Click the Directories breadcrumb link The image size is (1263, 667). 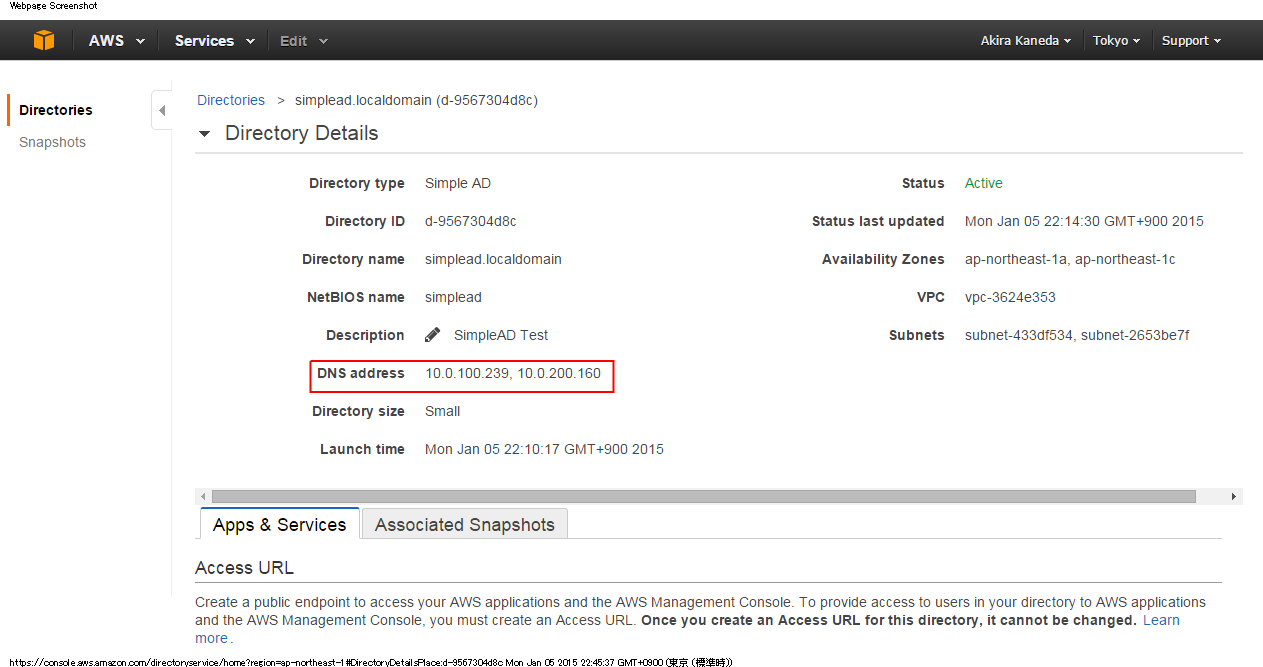tap(231, 100)
